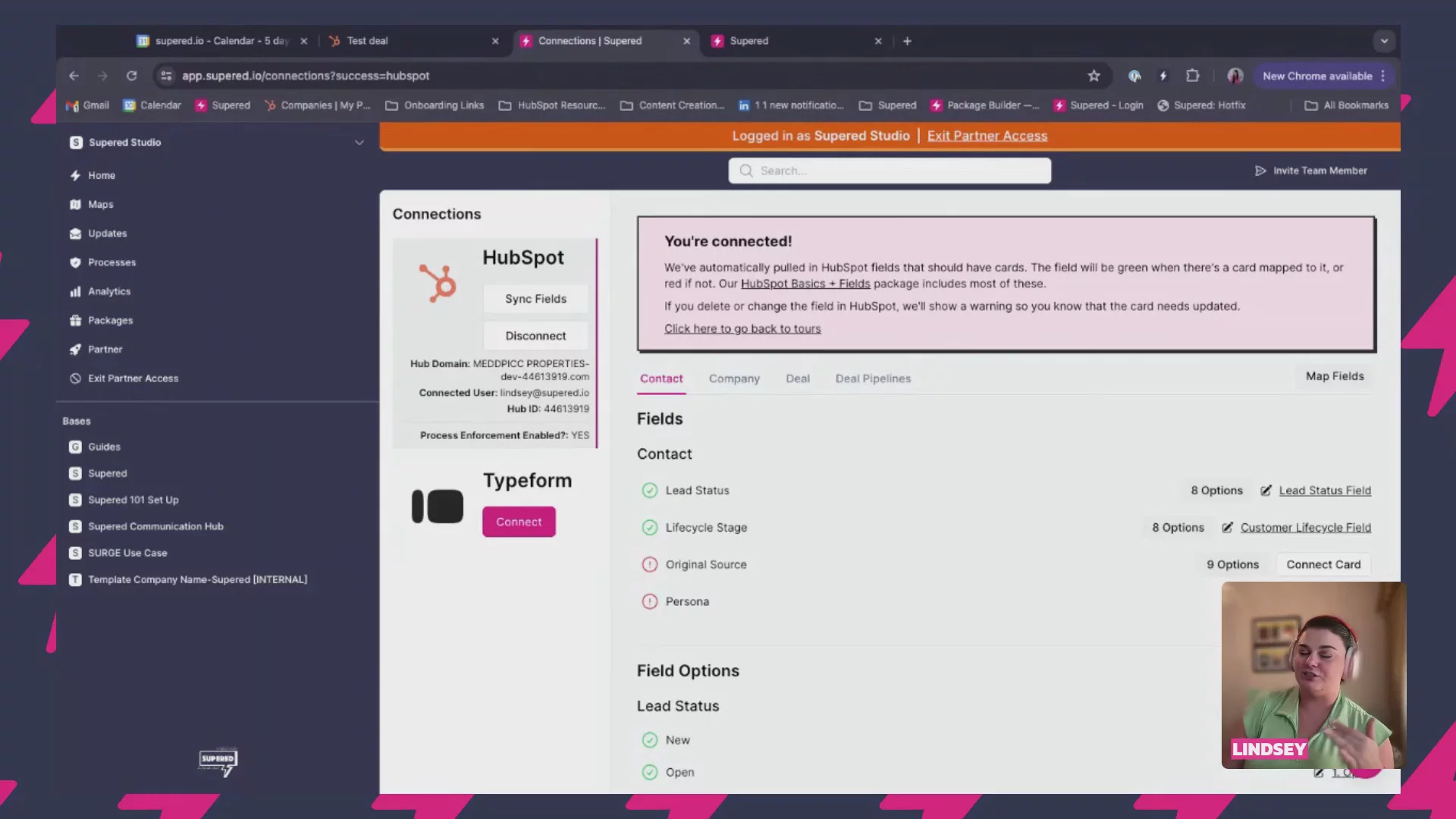Open the Supered lightning extension icon
Screen dimensions: 1456x819
(x=1163, y=76)
